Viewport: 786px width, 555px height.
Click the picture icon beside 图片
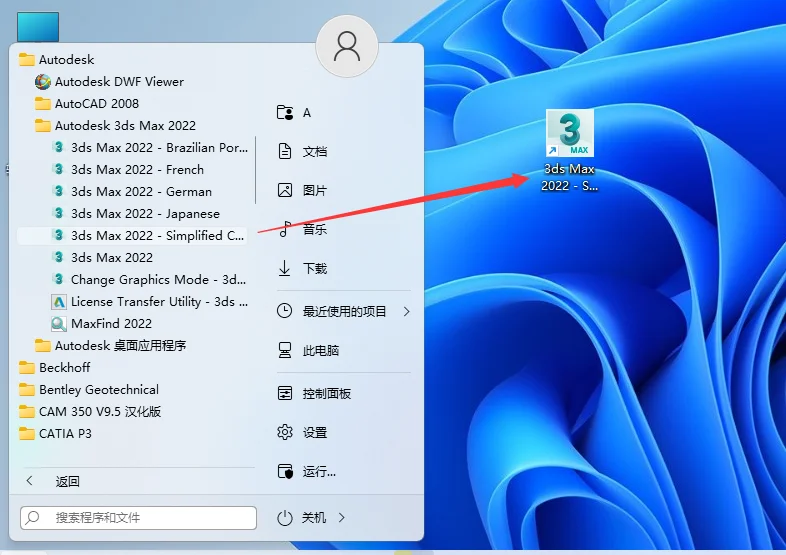coord(285,190)
